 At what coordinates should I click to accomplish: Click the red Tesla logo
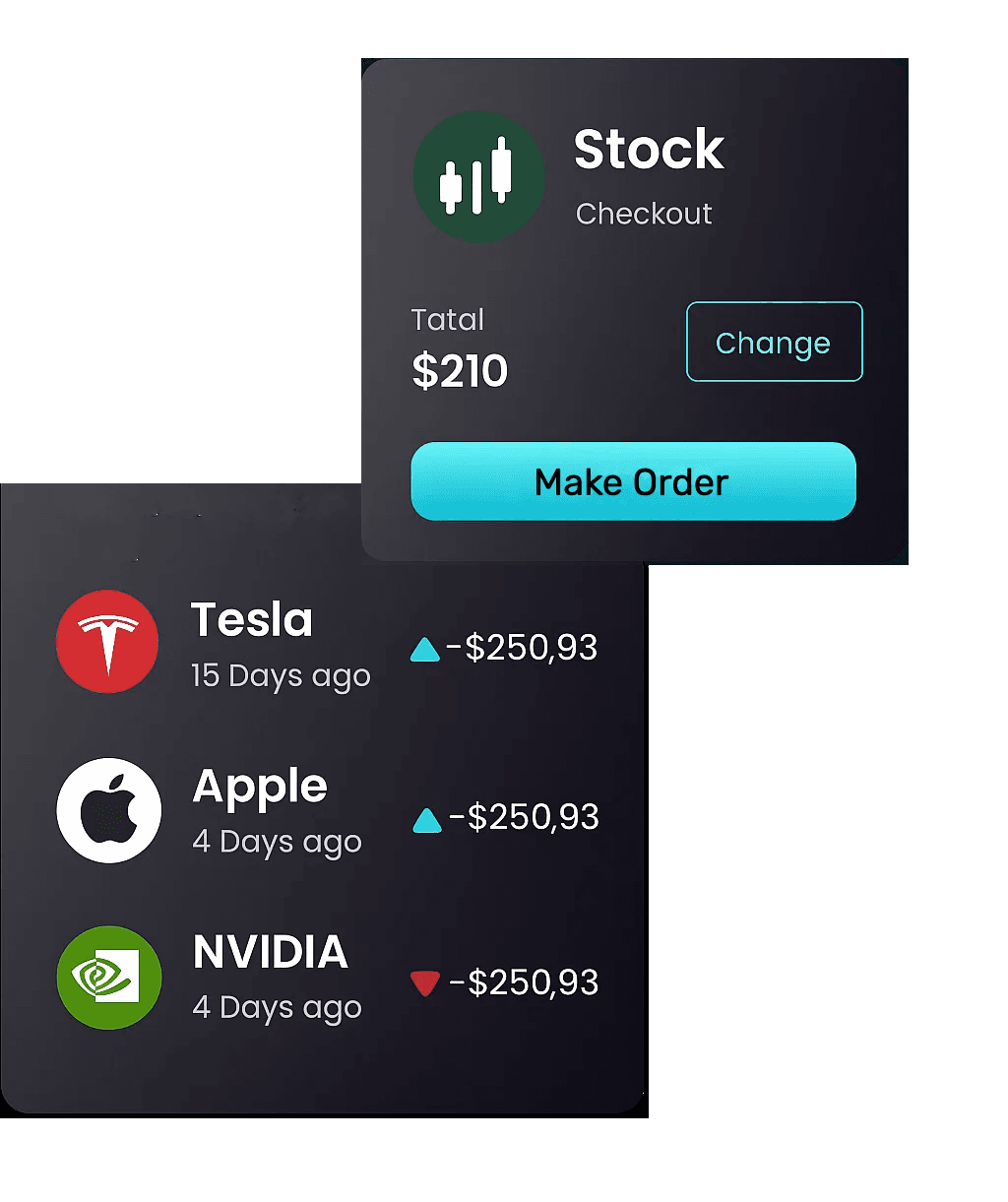107,641
